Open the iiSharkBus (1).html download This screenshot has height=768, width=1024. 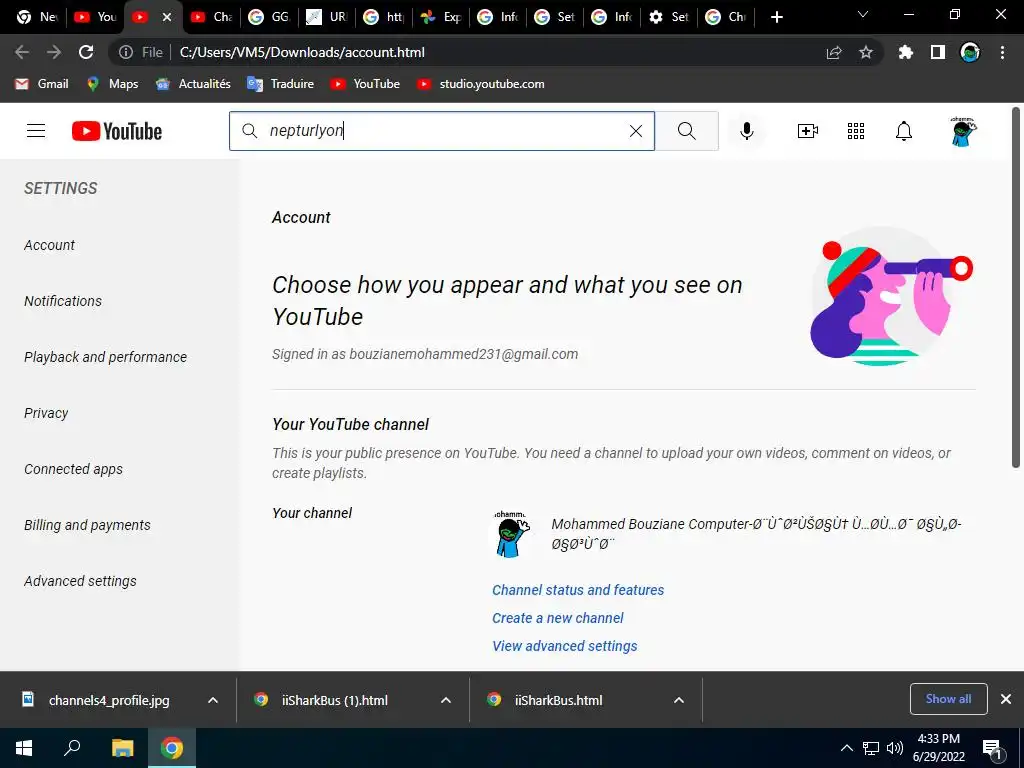tap(334, 700)
